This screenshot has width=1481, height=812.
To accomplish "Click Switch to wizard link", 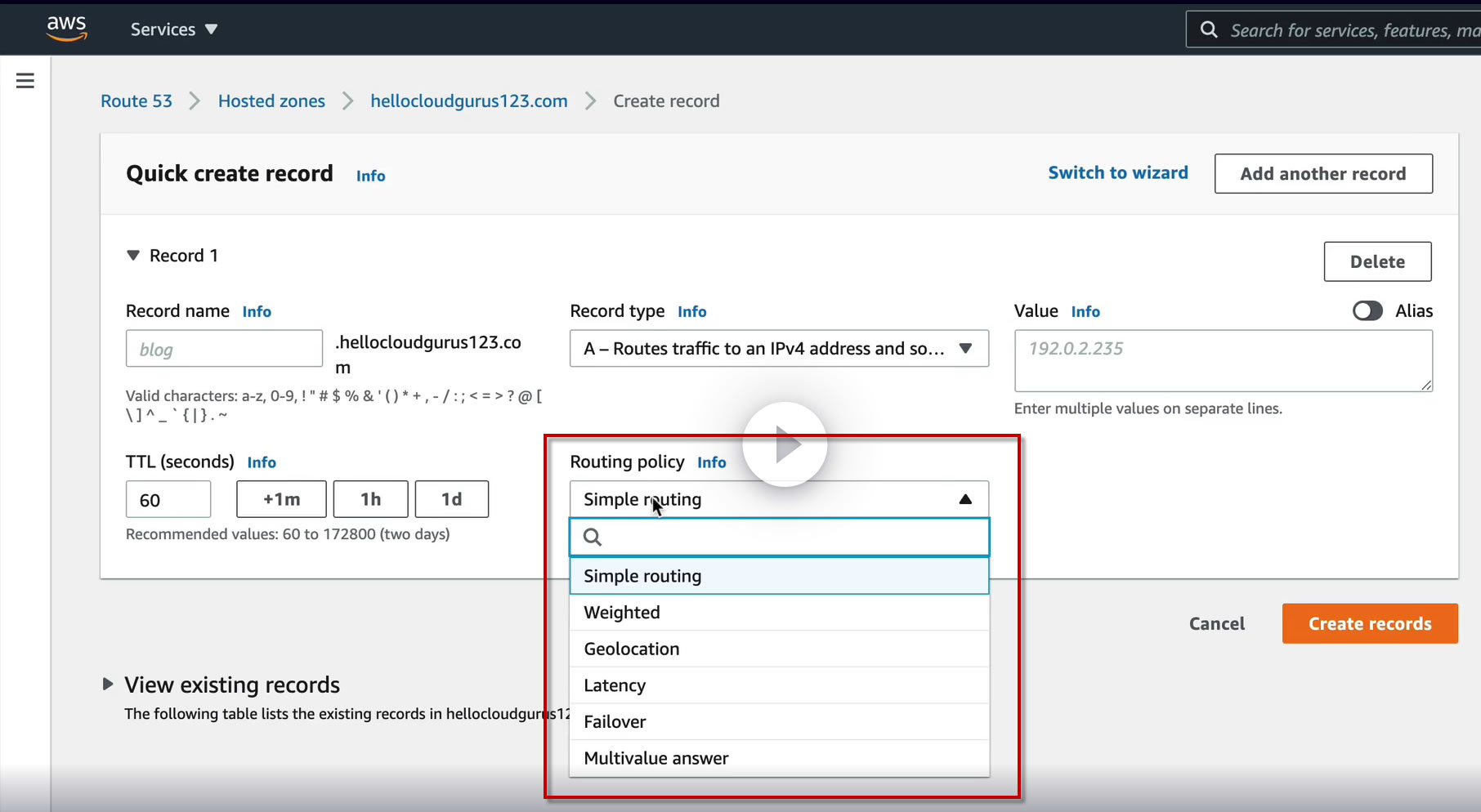I will pos(1118,173).
